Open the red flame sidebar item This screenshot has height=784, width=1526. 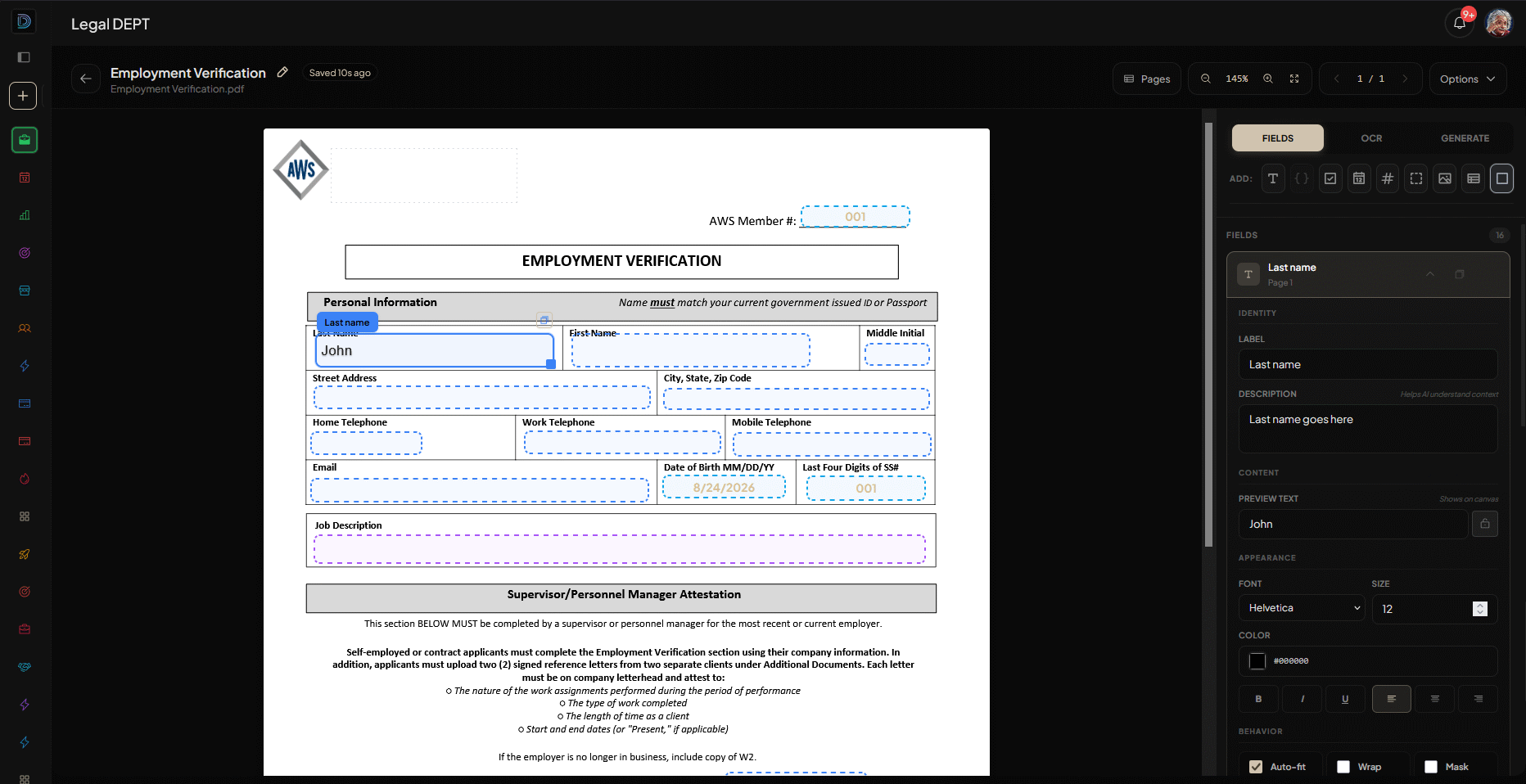25,479
